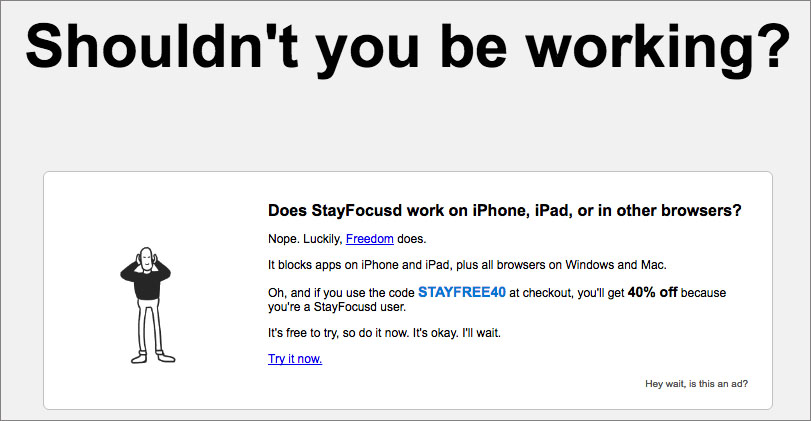This screenshot has height=421, width=811.
Task: Click the man covering his ears illustration
Action: [147, 305]
